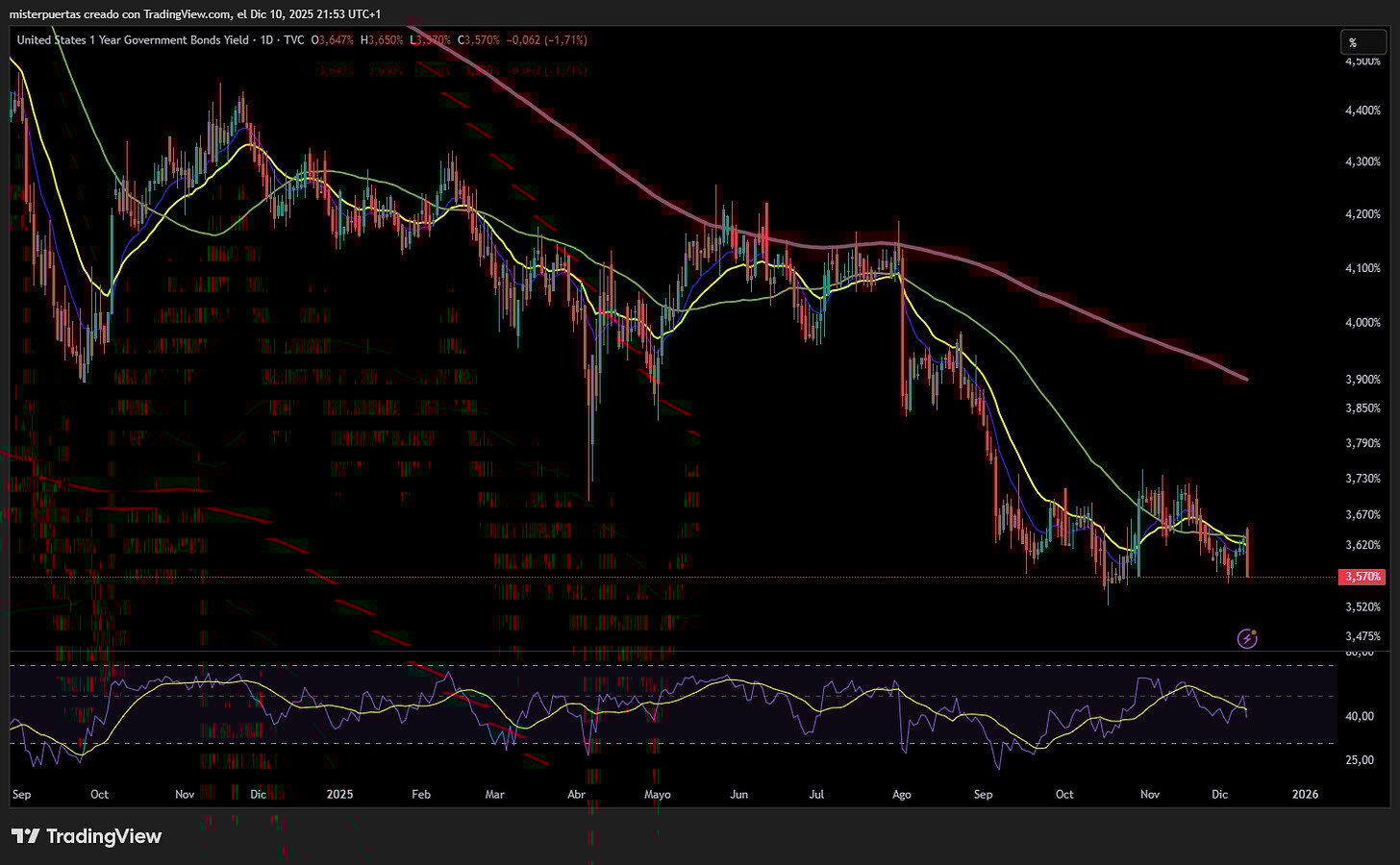The width and height of the screenshot is (1400, 865).
Task: Click the 3,620% price axis label
Action: 1362,545
